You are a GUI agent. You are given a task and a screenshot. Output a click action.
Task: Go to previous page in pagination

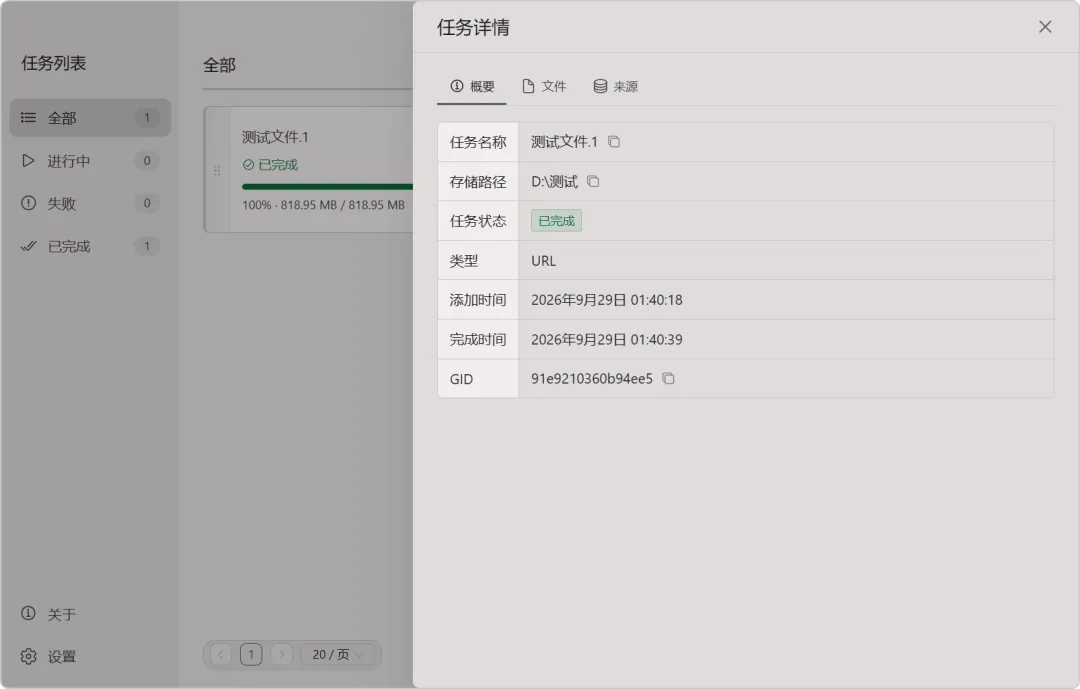[220, 655]
